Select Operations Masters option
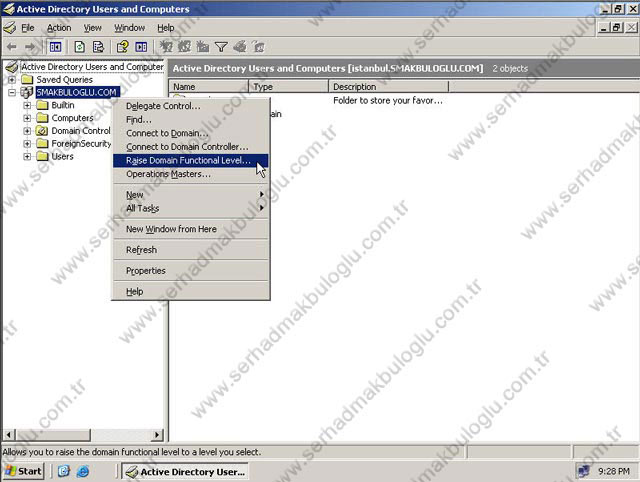This screenshot has height=482, width=640. click(x=191, y=174)
